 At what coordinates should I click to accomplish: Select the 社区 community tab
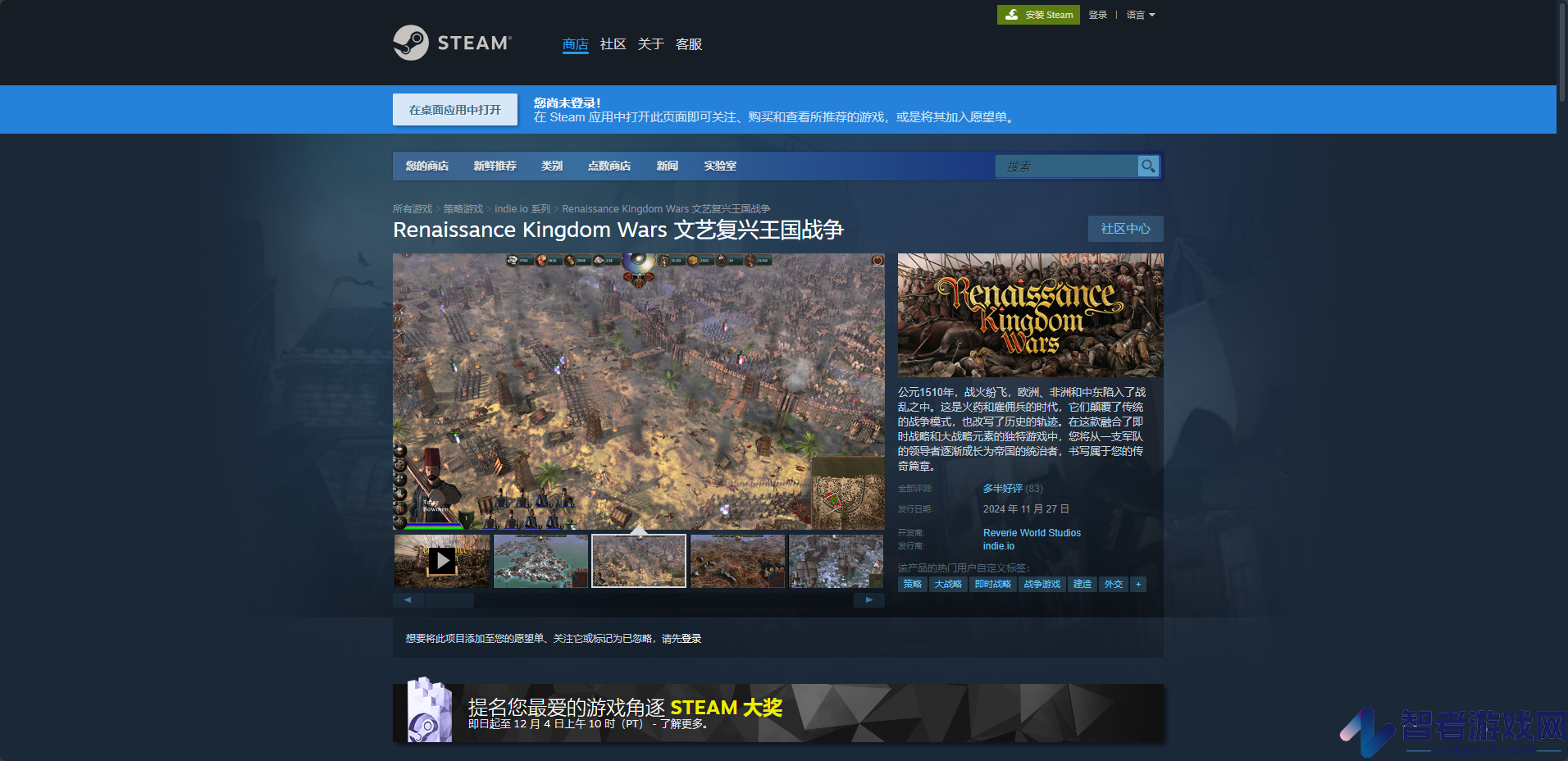coord(613,44)
